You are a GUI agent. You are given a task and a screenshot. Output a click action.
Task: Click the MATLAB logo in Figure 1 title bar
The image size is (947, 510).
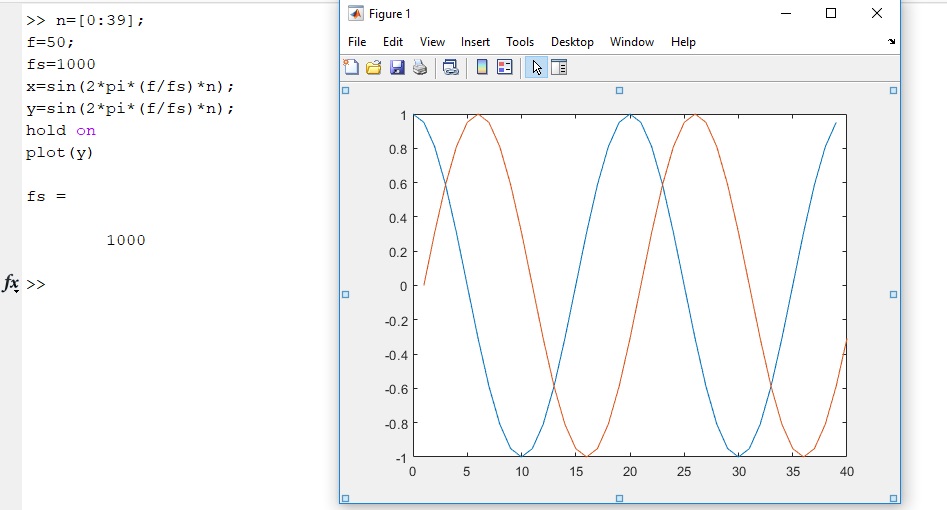tap(356, 13)
